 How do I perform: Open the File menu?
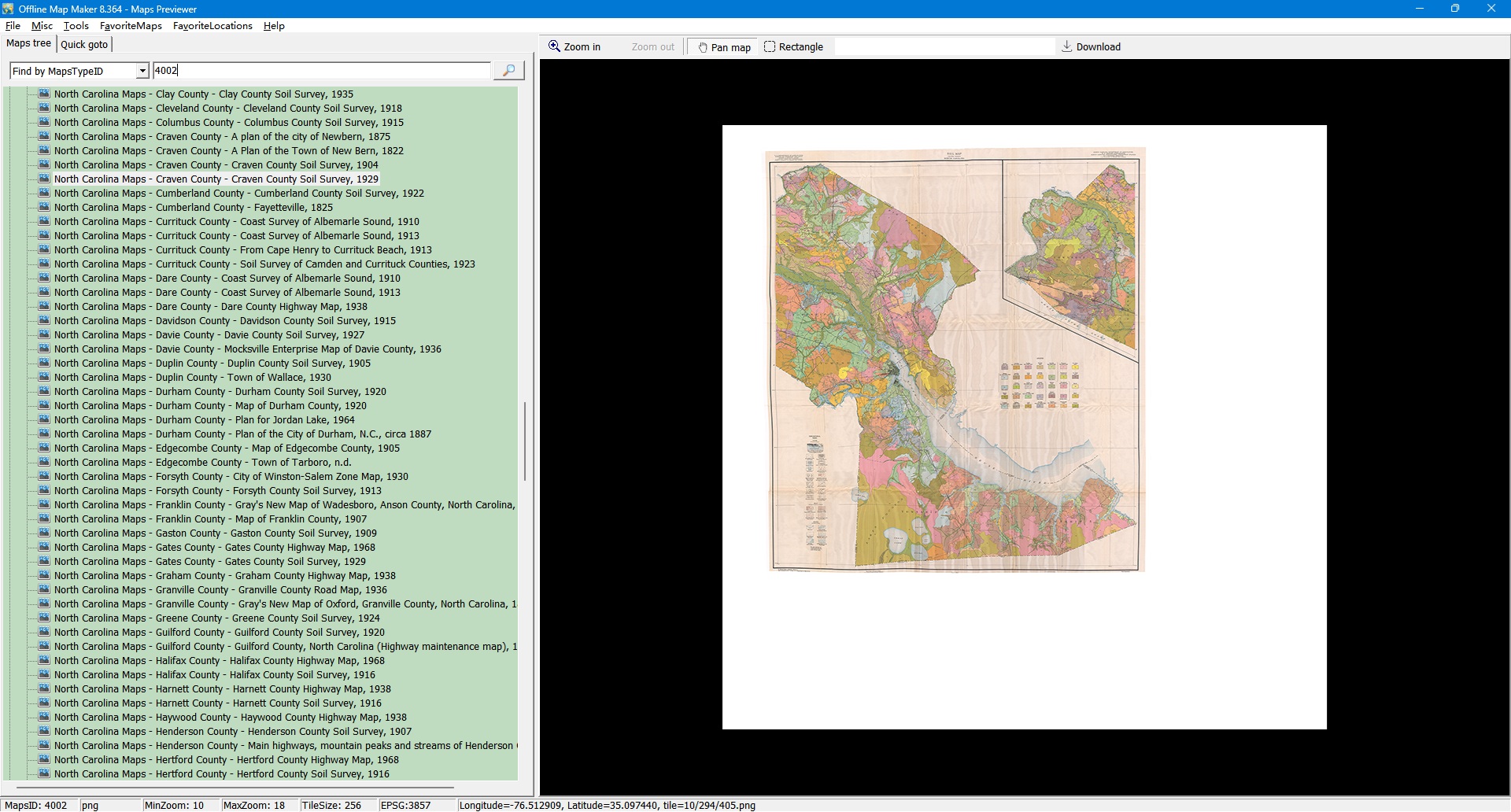pyautogui.click(x=13, y=26)
